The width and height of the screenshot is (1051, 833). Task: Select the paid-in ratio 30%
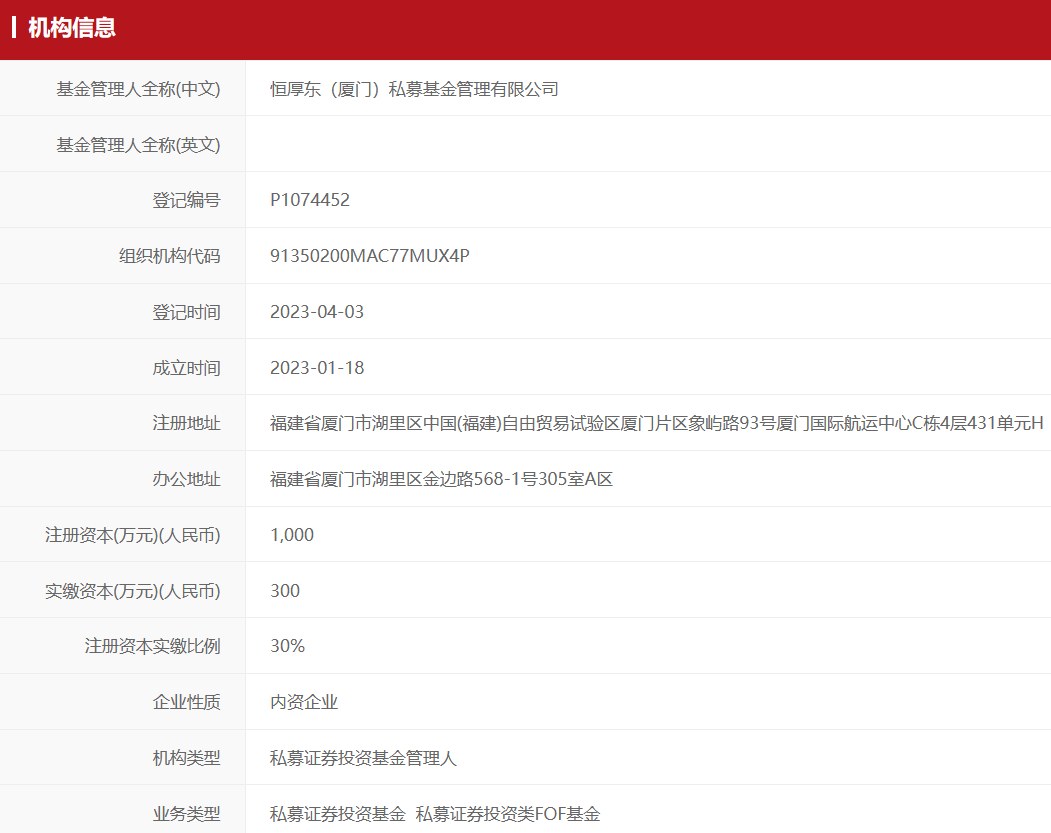pyautogui.click(x=288, y=646)
